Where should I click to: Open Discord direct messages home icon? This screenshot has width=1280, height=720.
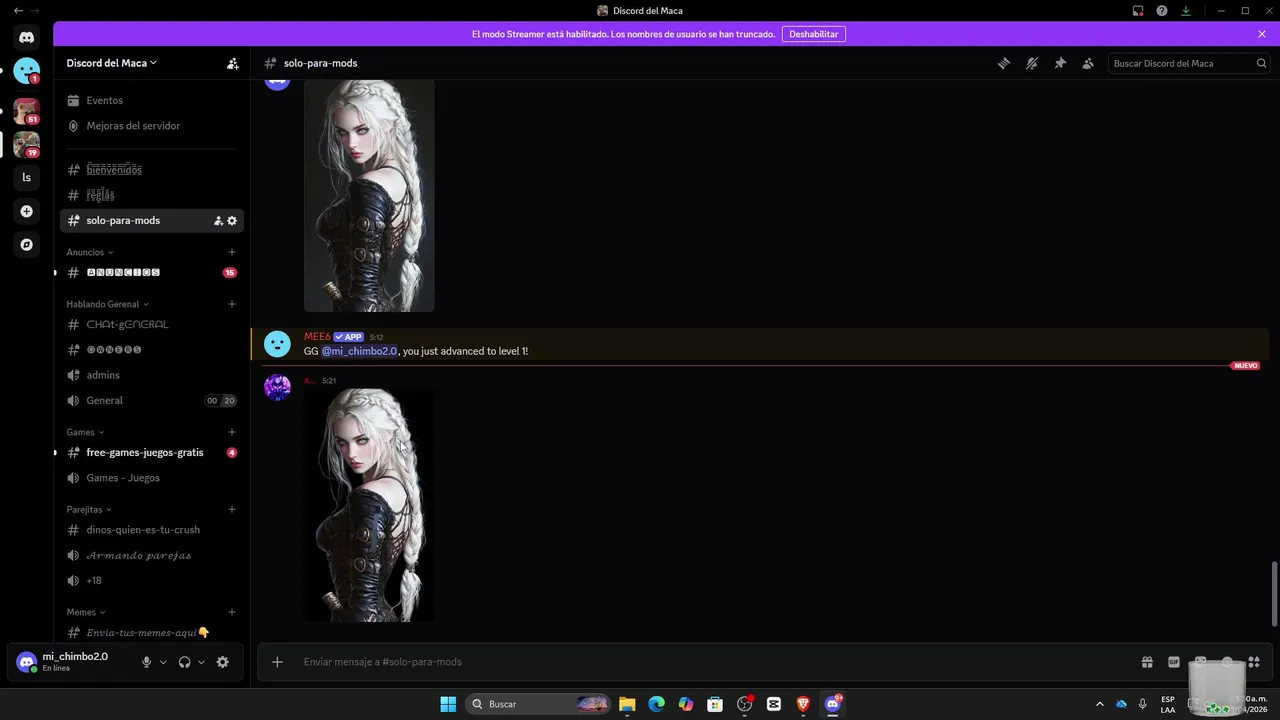[x=27, y=38]
